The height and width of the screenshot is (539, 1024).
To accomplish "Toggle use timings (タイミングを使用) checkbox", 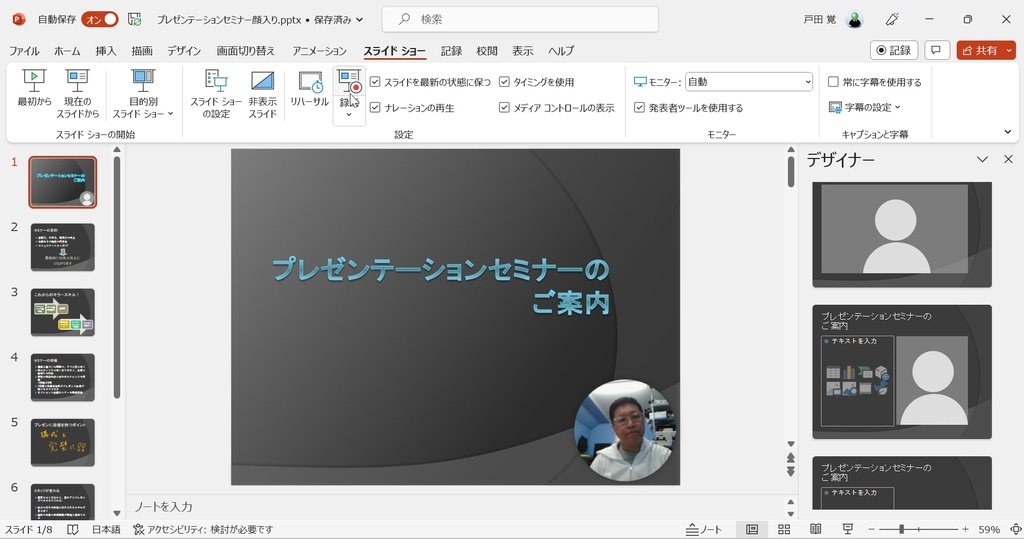I will (504, 82).
